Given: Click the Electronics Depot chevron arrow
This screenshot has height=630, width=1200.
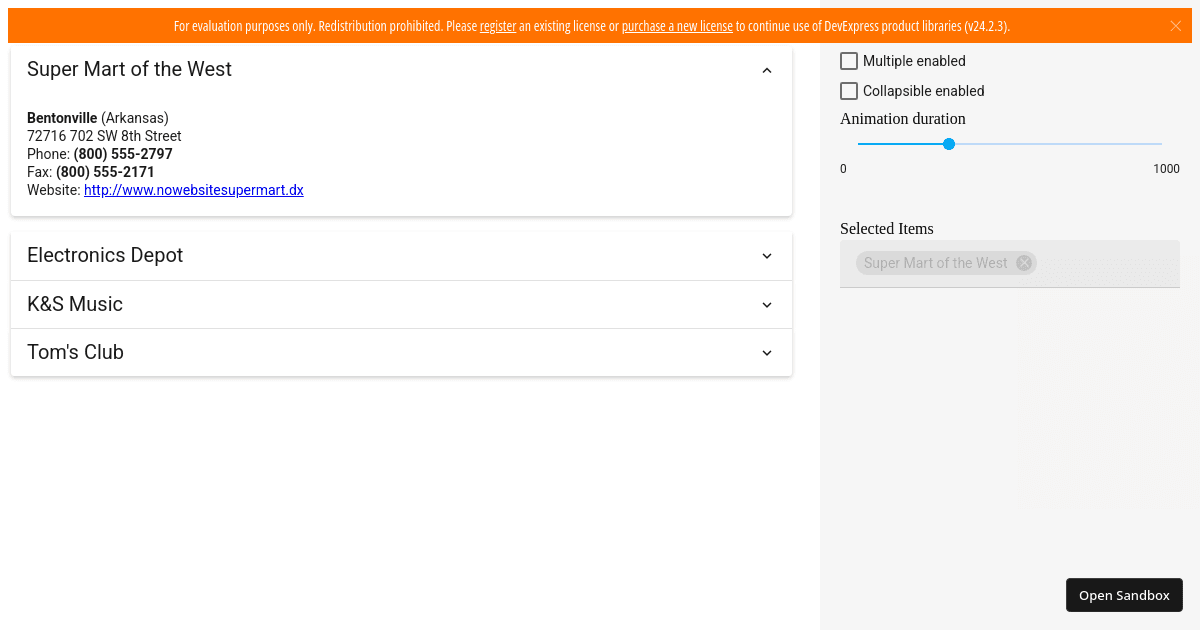Looking at the screenshot, I should [767, 256].
